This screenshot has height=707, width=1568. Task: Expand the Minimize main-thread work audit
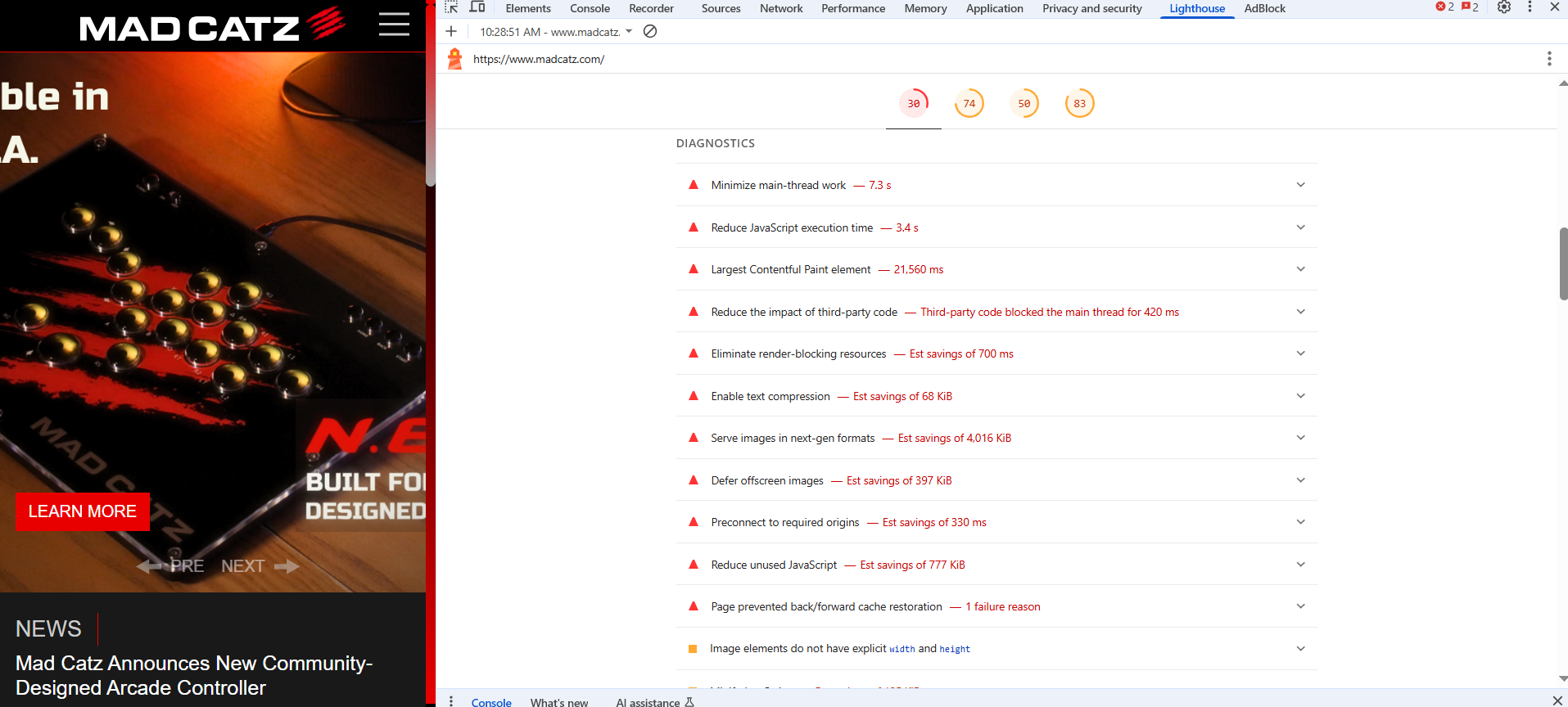[x=1300, y=185]
